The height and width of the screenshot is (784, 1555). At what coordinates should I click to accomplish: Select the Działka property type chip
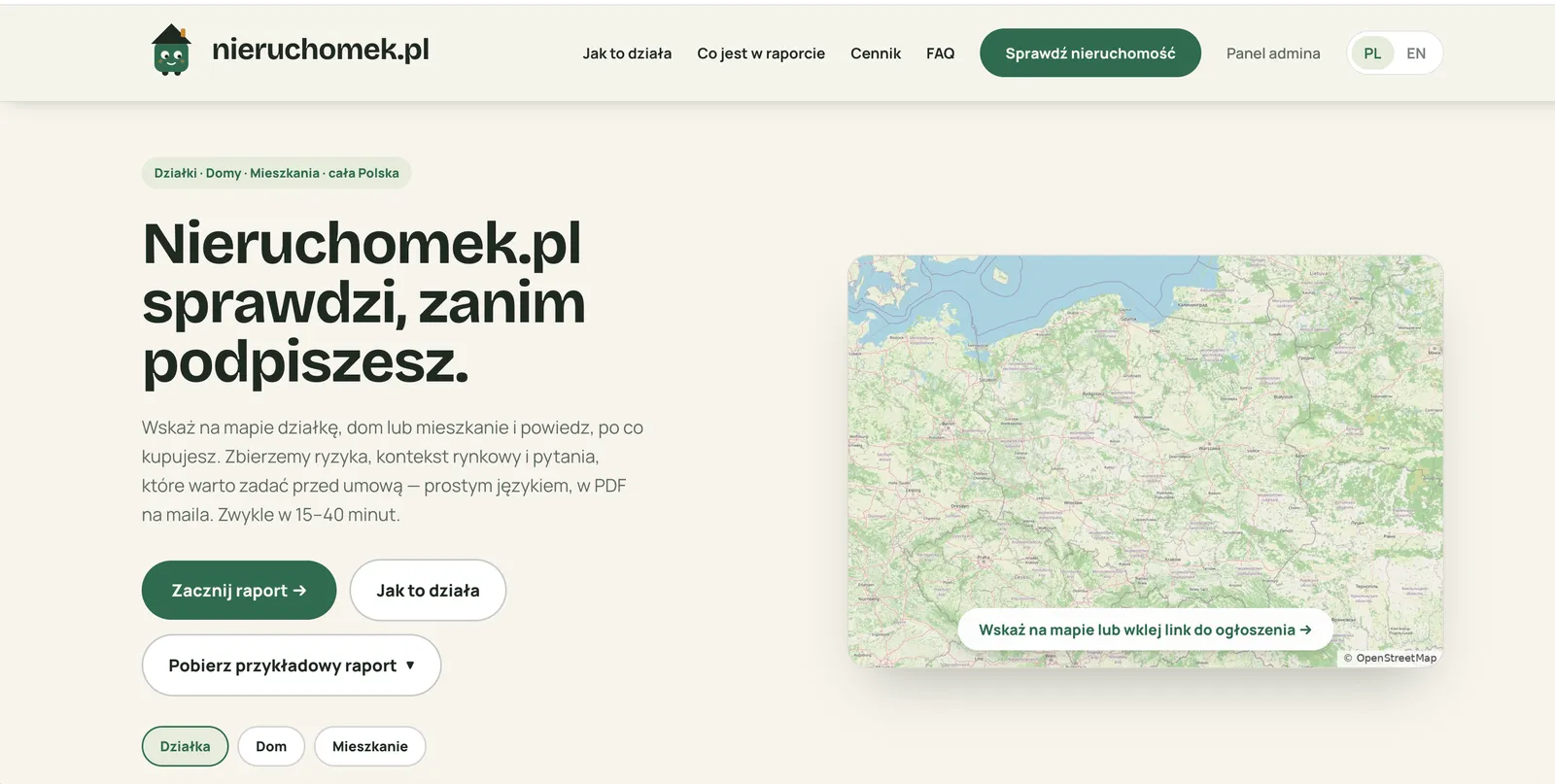click(x=185, y=746)
